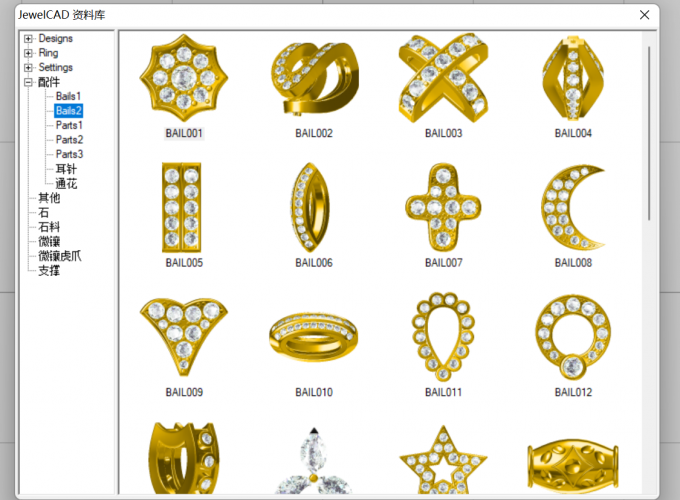Click the BAIL005 label text
Image resolution: width=680 pixels, height=500 pixels.
click(x=184, y=263)
